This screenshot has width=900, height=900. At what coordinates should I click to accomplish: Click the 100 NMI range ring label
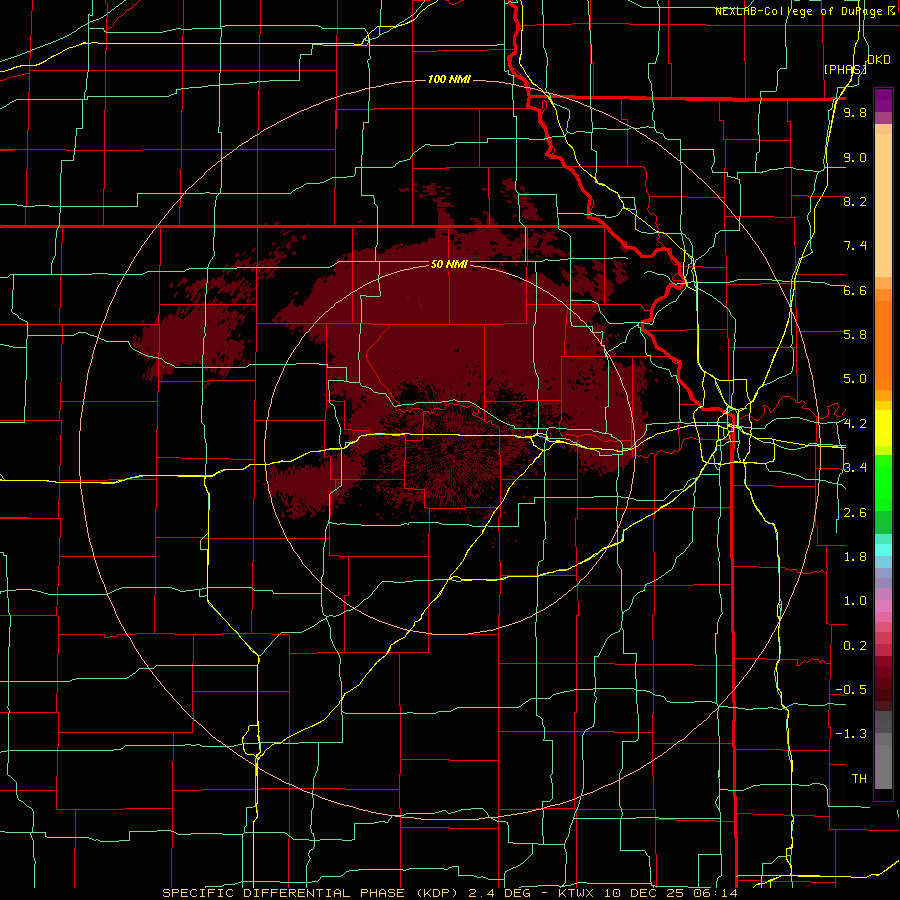coord(449,79)
